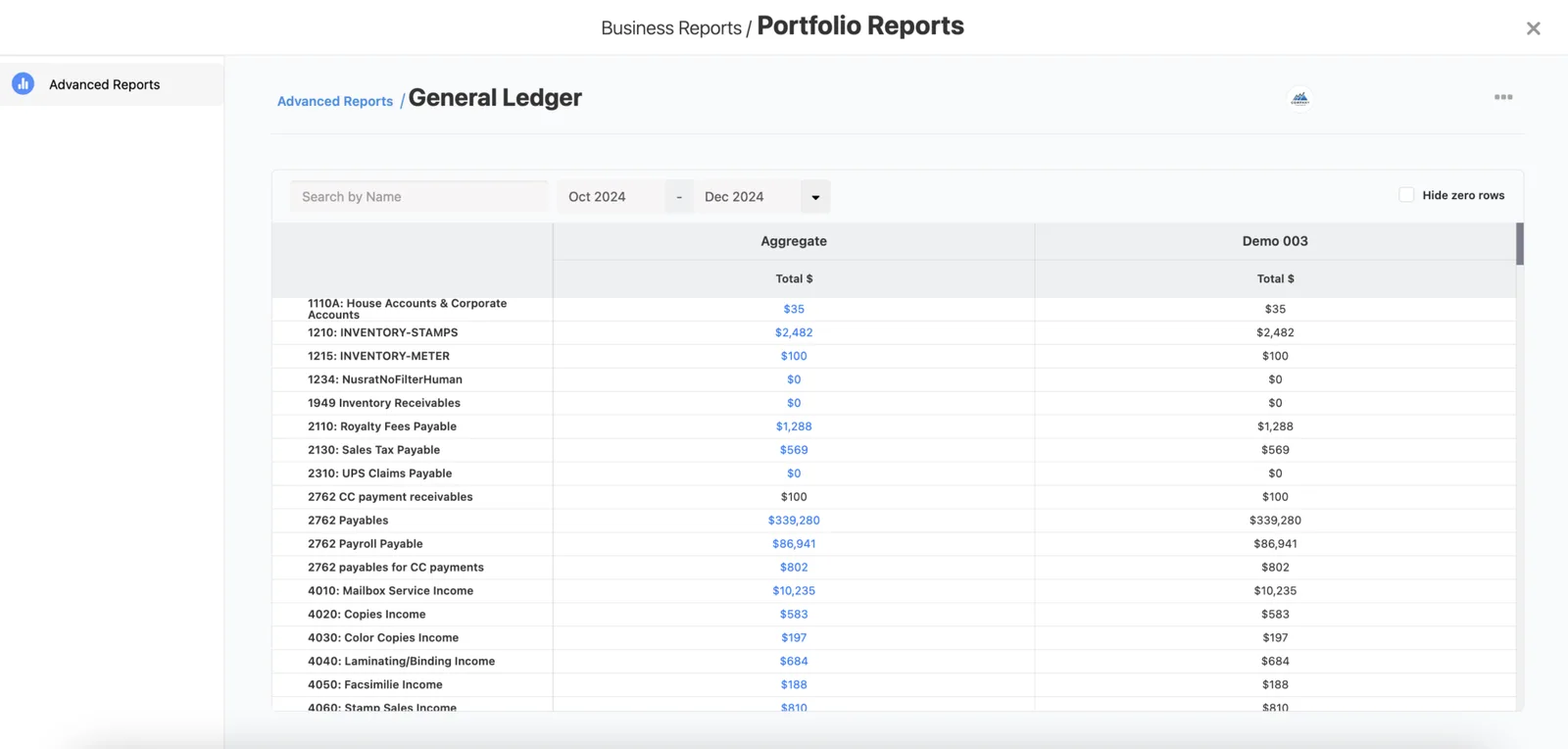Viewport: 1568px width, 749px height.
Task: Click the company logo icon beside the title
Action: (1299, 98)
